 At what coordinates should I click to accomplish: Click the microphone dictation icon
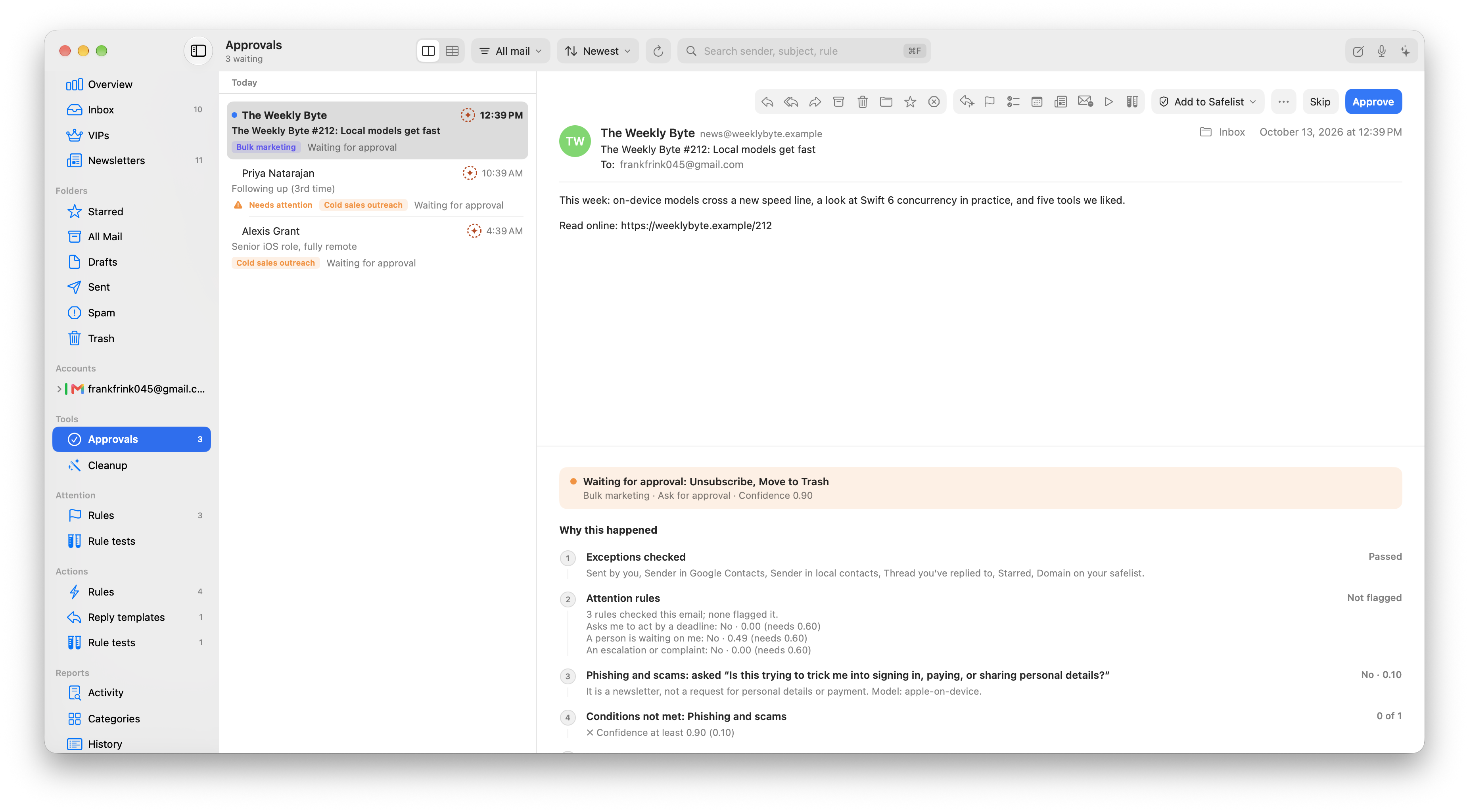pos(1381,51)
